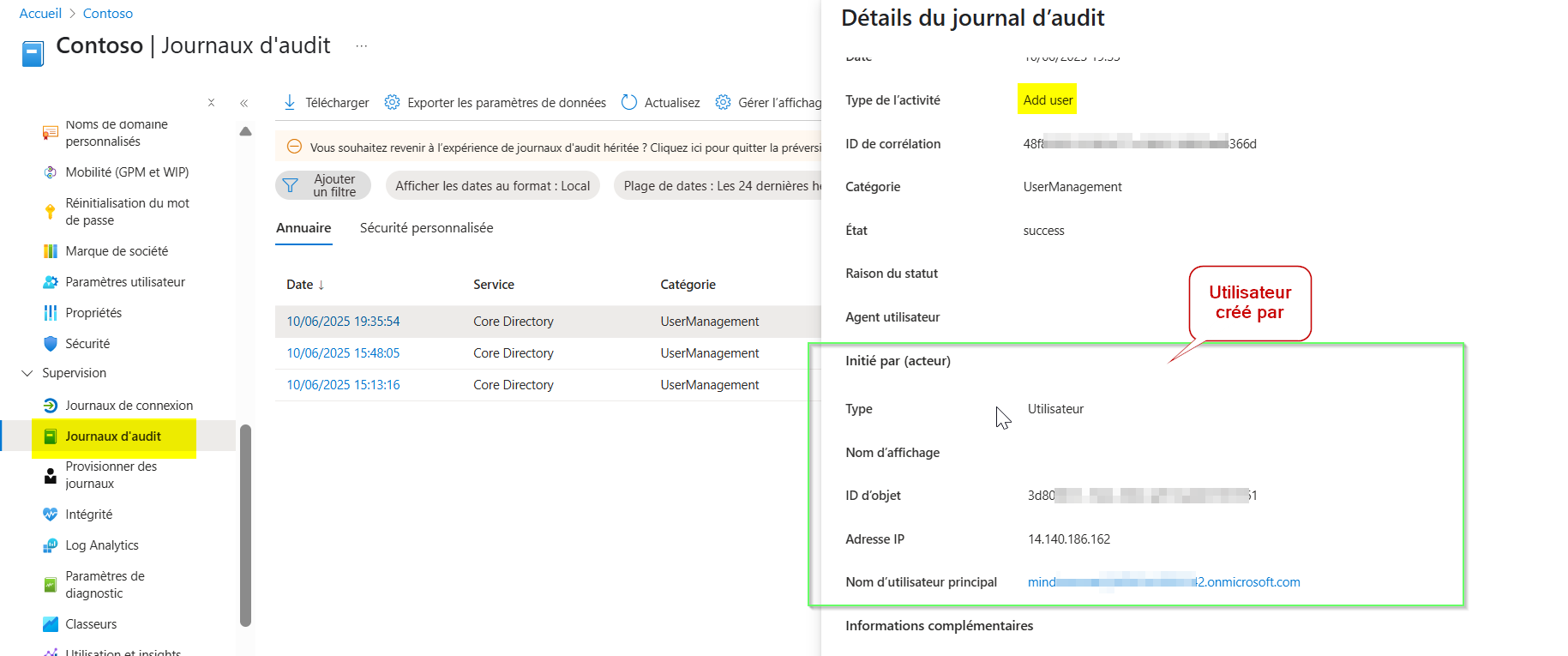The image size is (1568, 656).
Task: Click the Noms de domaine personnalisés icon
Action: click(x=51, y=133)
